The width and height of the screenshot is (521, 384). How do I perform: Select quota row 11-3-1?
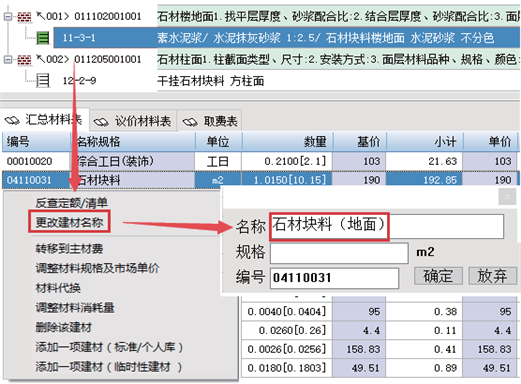tap(287, 38)
